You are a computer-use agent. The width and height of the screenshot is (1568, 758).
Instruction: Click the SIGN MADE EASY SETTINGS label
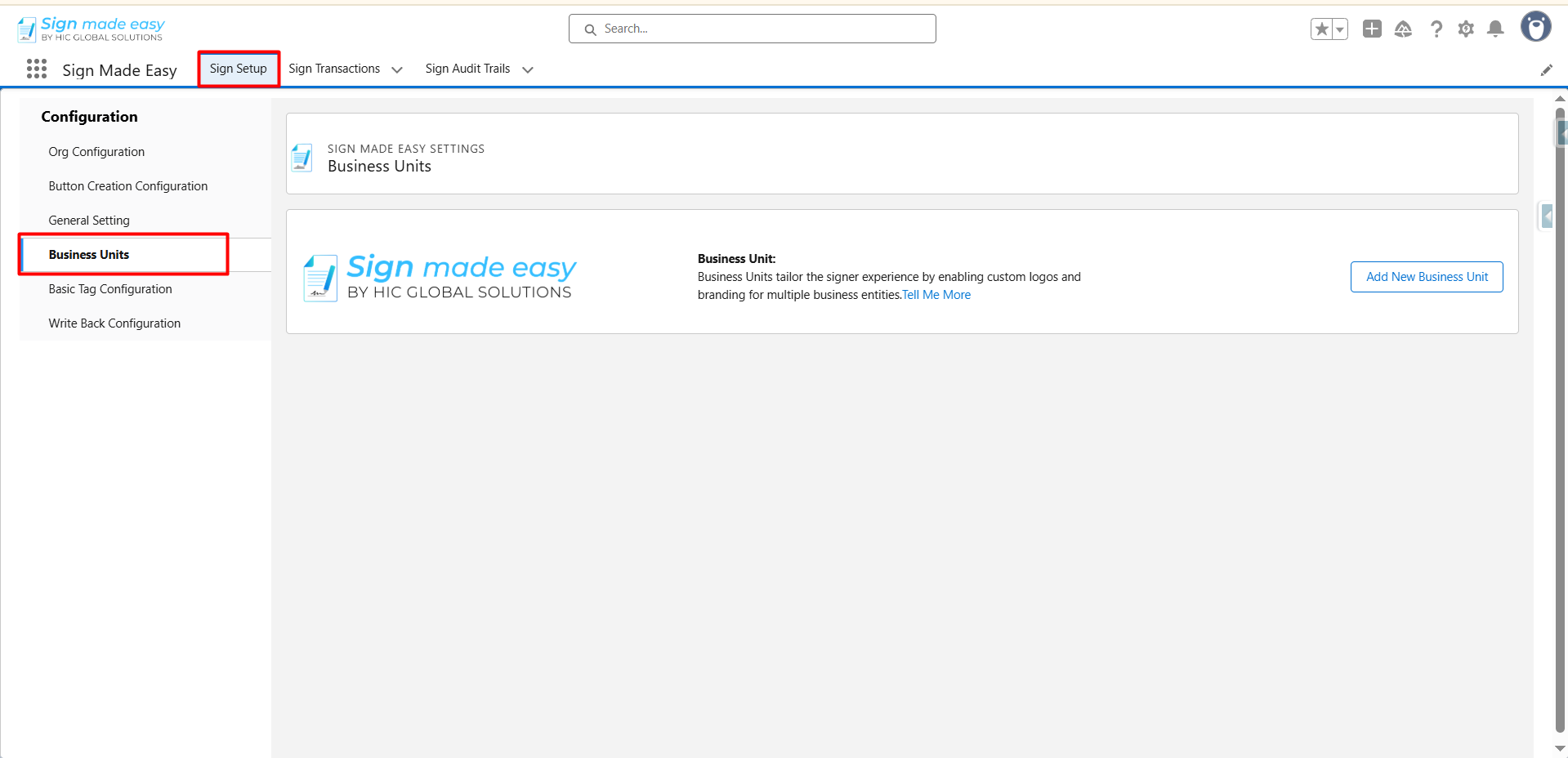click(406, 149)
